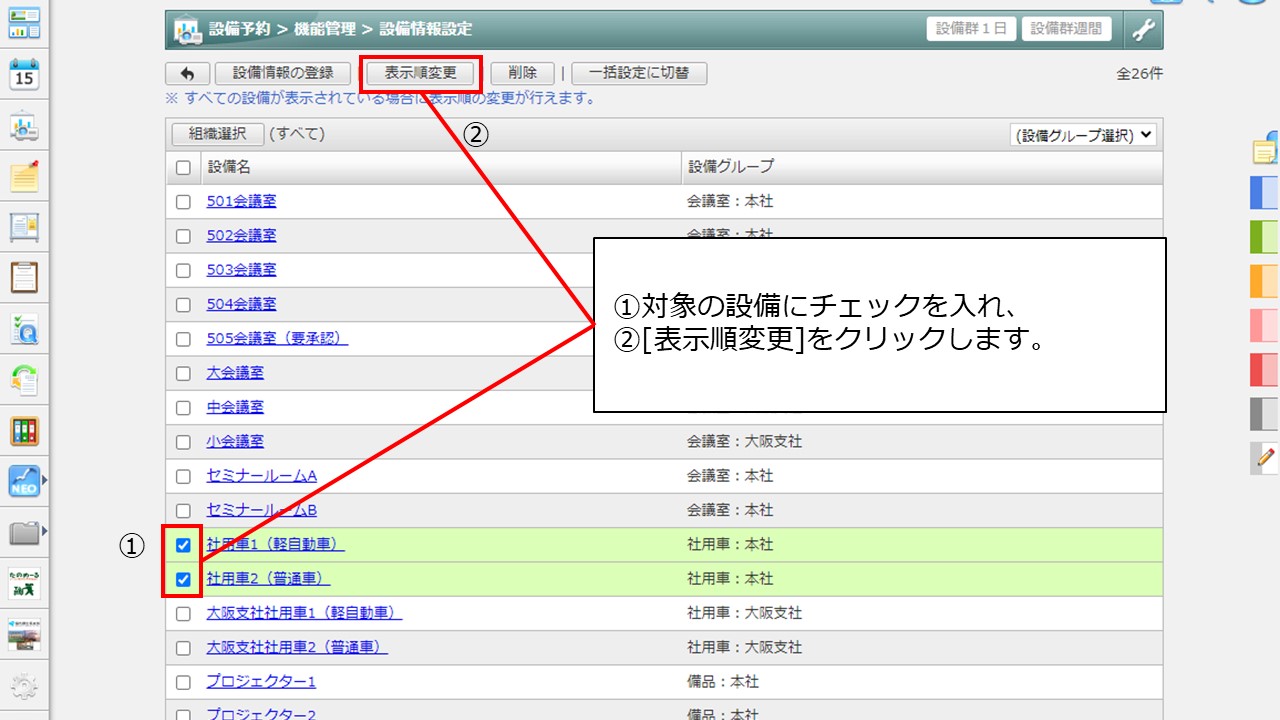Open the 設備グループ選択 dropdown
The width and height of the screenshot is (1280, 720).
(1083, 135)
